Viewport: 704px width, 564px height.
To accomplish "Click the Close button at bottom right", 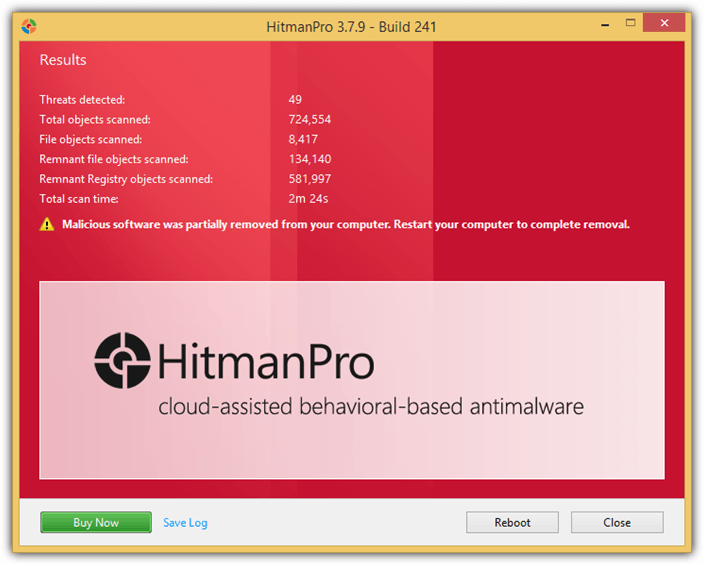I will click(616, 522).
